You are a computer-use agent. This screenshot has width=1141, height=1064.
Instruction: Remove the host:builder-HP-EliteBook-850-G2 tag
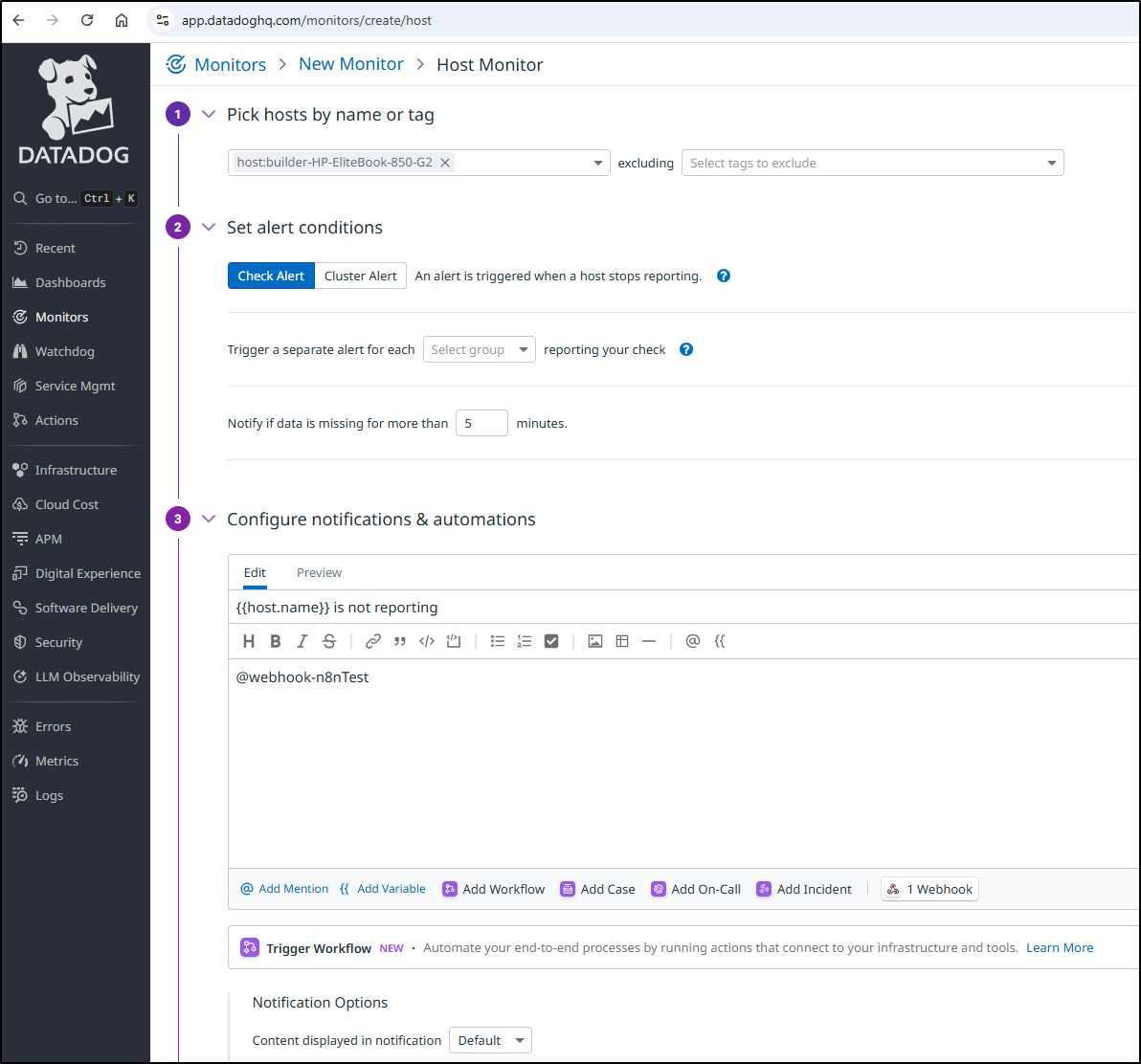pos(445,162)
